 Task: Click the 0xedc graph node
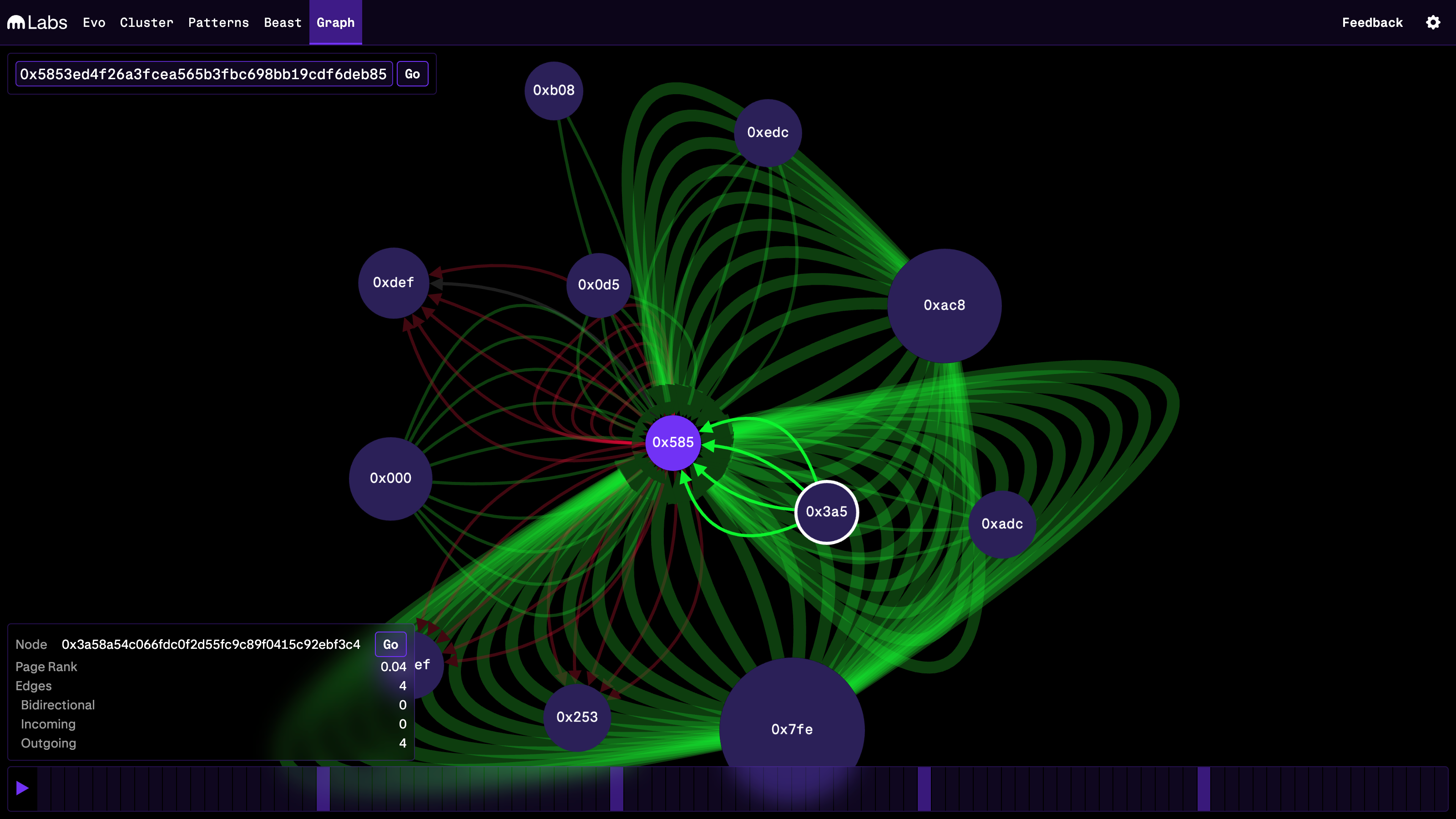(768, 133)
